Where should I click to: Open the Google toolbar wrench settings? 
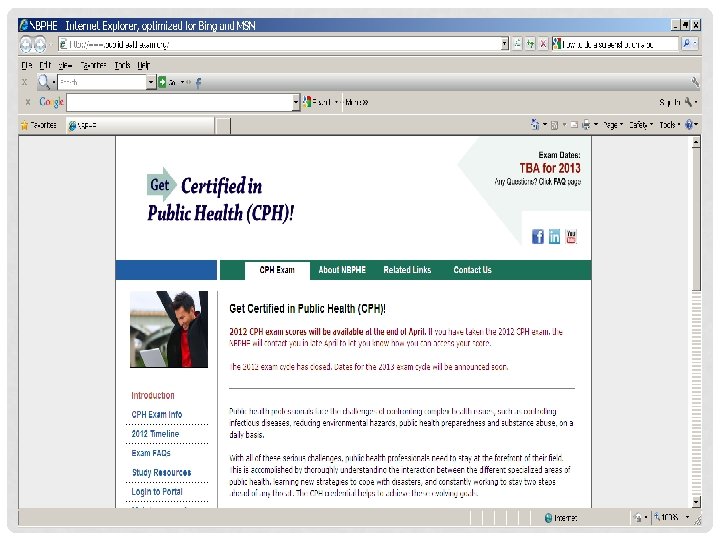688,102
